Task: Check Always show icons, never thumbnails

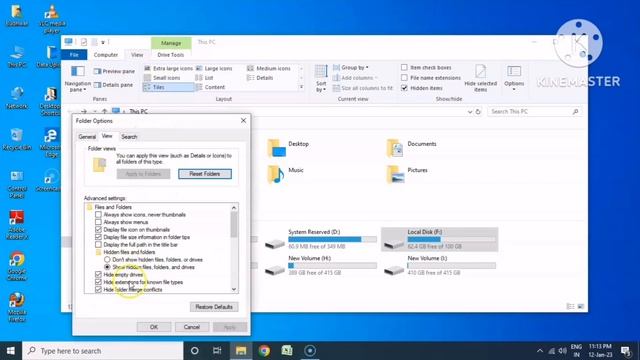Action: [x=98, y=215]
